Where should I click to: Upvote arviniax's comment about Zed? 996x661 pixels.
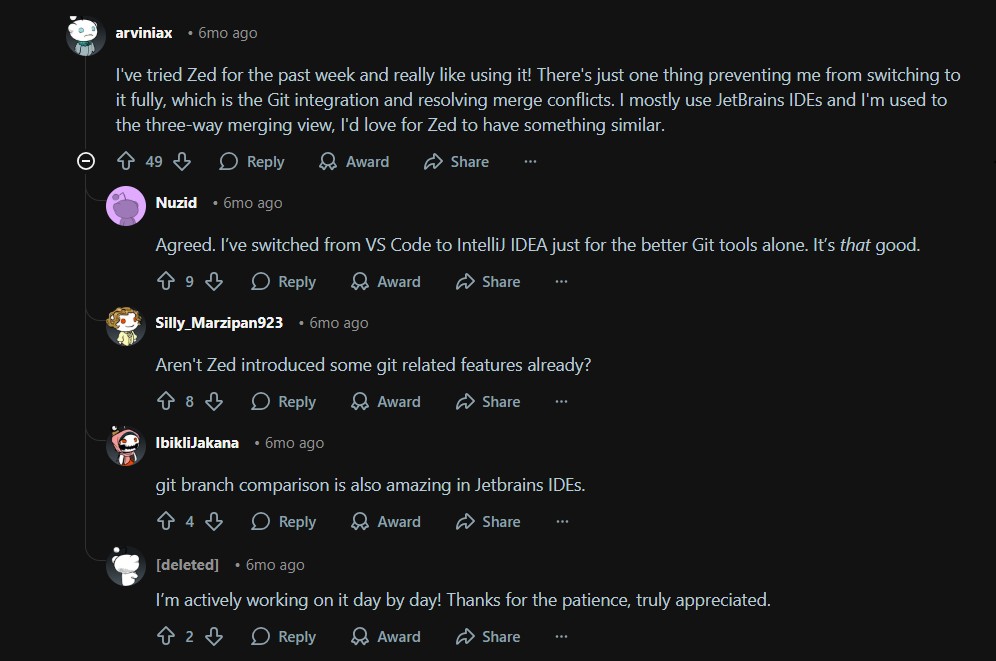pyautogui.click(x=126, y=161)
